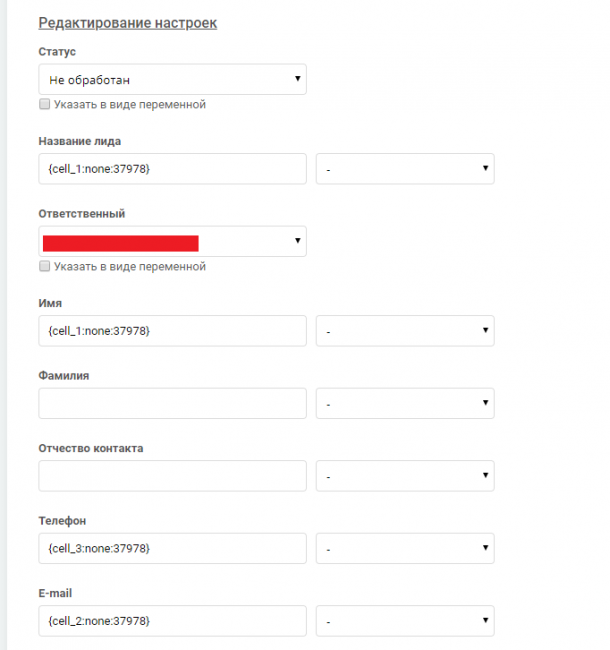Screen dimensions: 610x650
Task: Click the Название лида input field
Action: point(172,169)
